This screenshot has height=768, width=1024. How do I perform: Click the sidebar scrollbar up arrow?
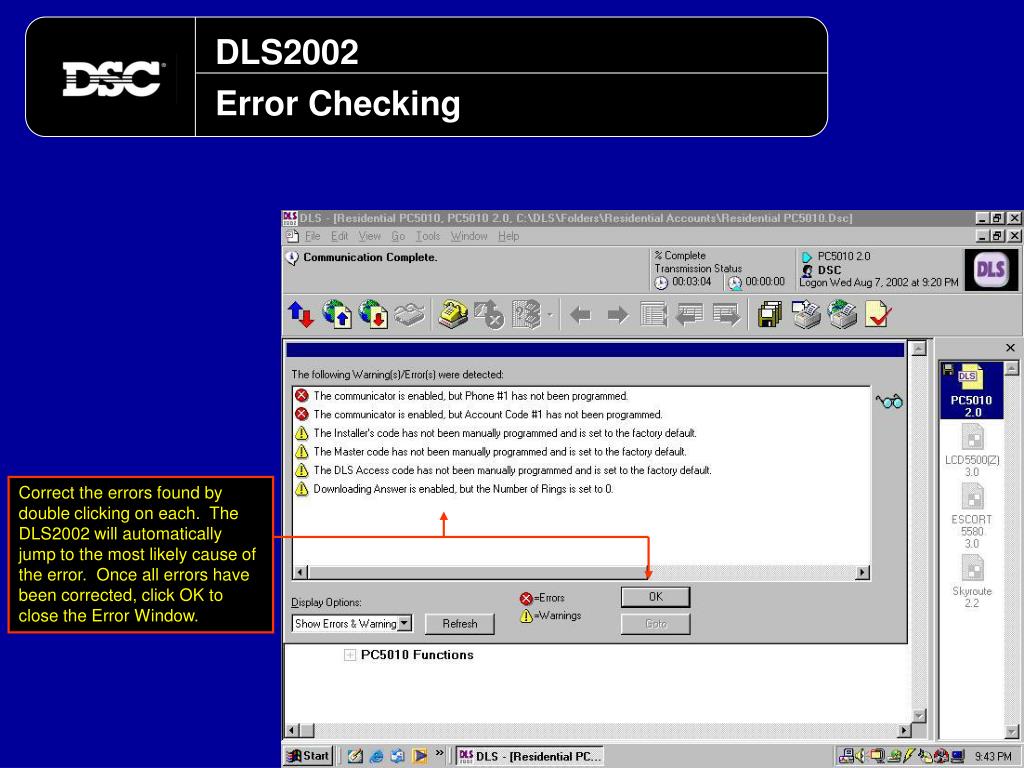tap(1010, 368)
